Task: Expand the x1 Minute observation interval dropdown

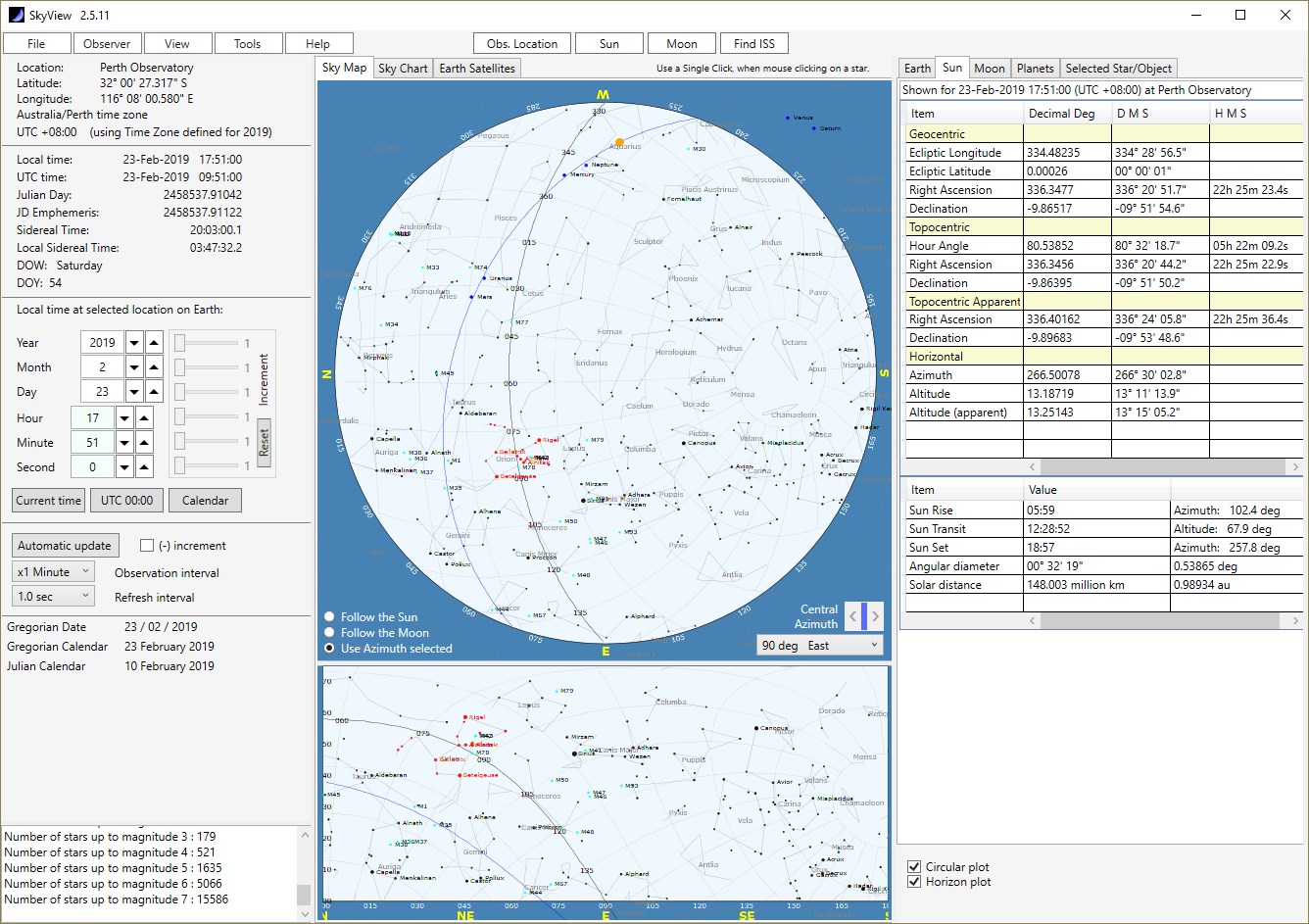Action: point(54,572)
